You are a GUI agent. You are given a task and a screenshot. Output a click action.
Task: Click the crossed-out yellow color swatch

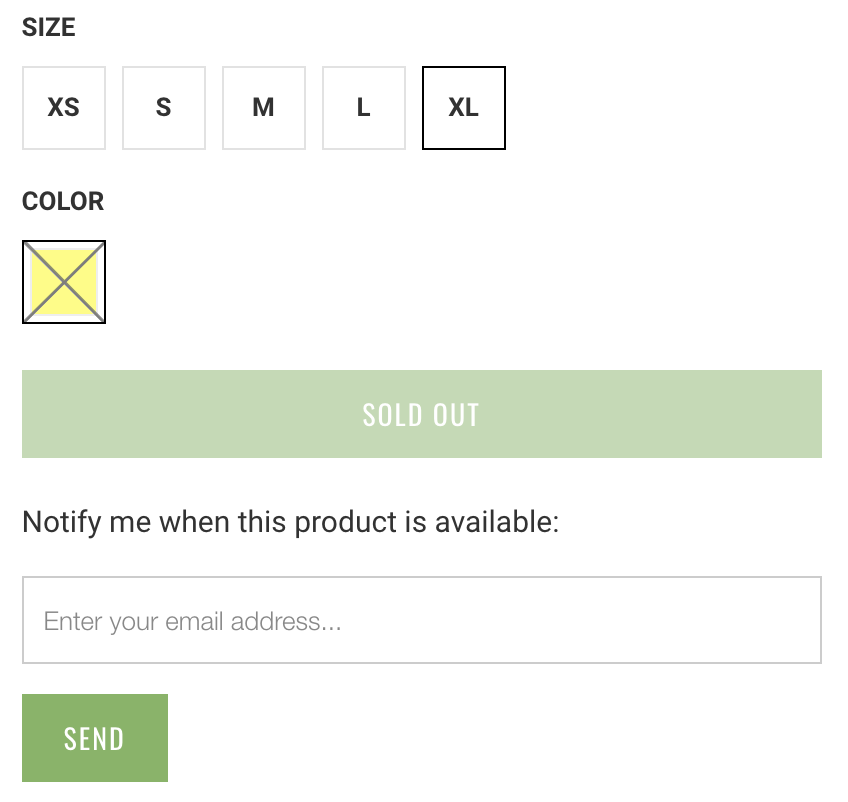[64, 282]
